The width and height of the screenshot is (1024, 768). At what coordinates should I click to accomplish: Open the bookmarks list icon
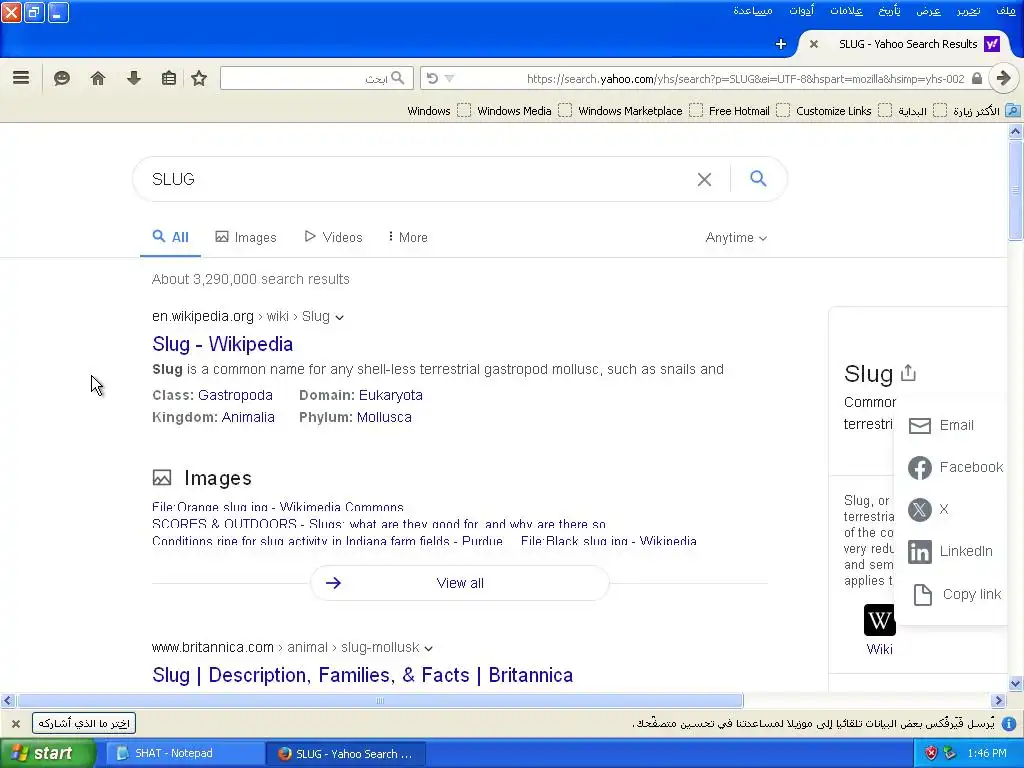coord(168,78)
